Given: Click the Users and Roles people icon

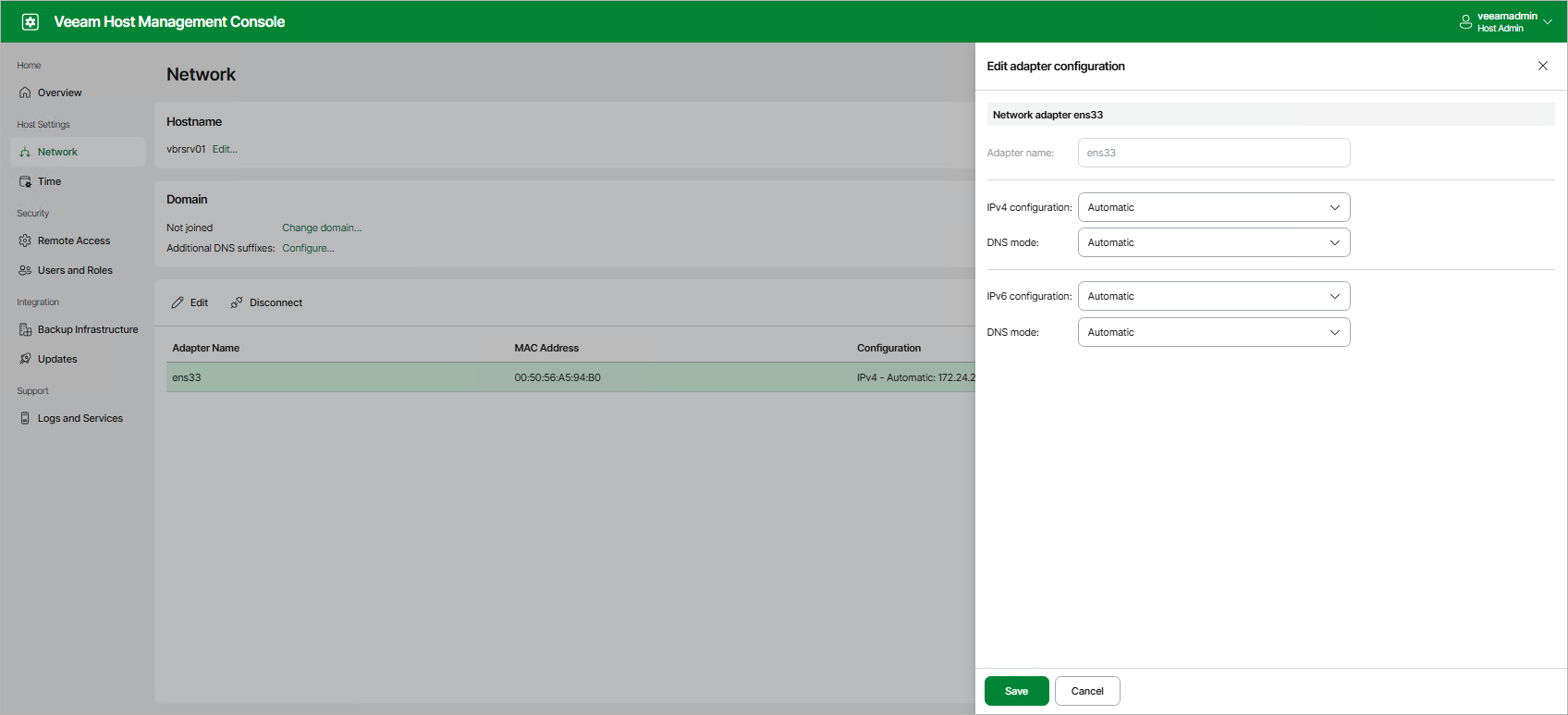Looking at the screenshot, I should [25, 270].
